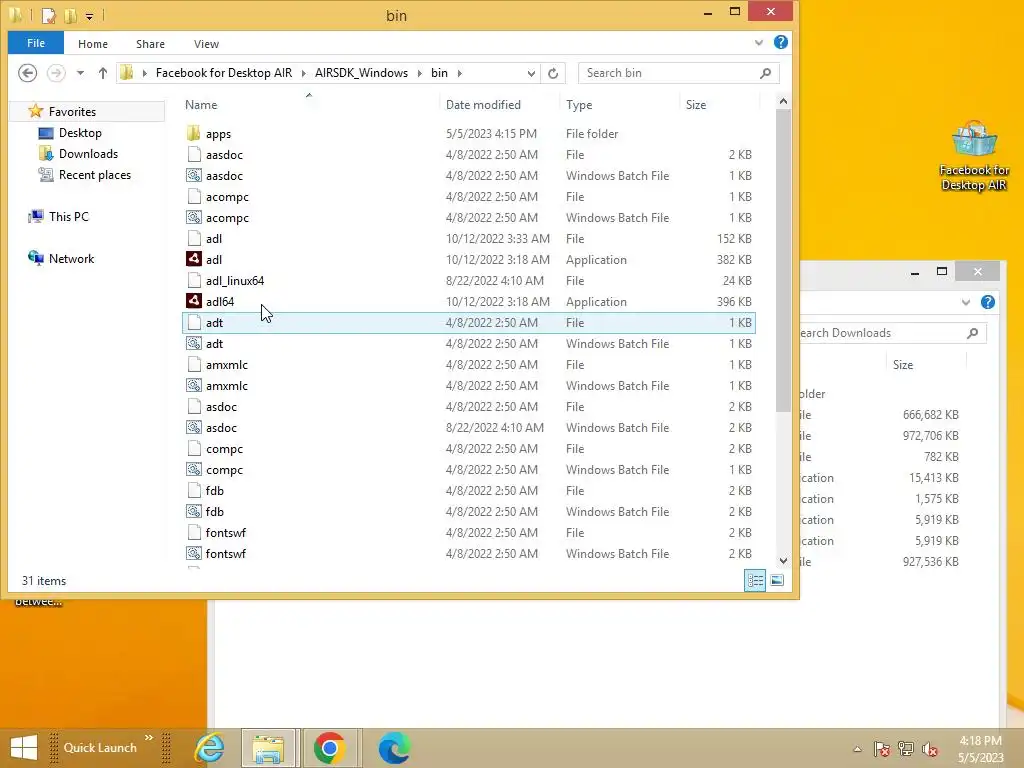Open Customize Quick Access Toolbar dropdown
The width and height of the screenshot is (1024, 768).
point(89,16)
